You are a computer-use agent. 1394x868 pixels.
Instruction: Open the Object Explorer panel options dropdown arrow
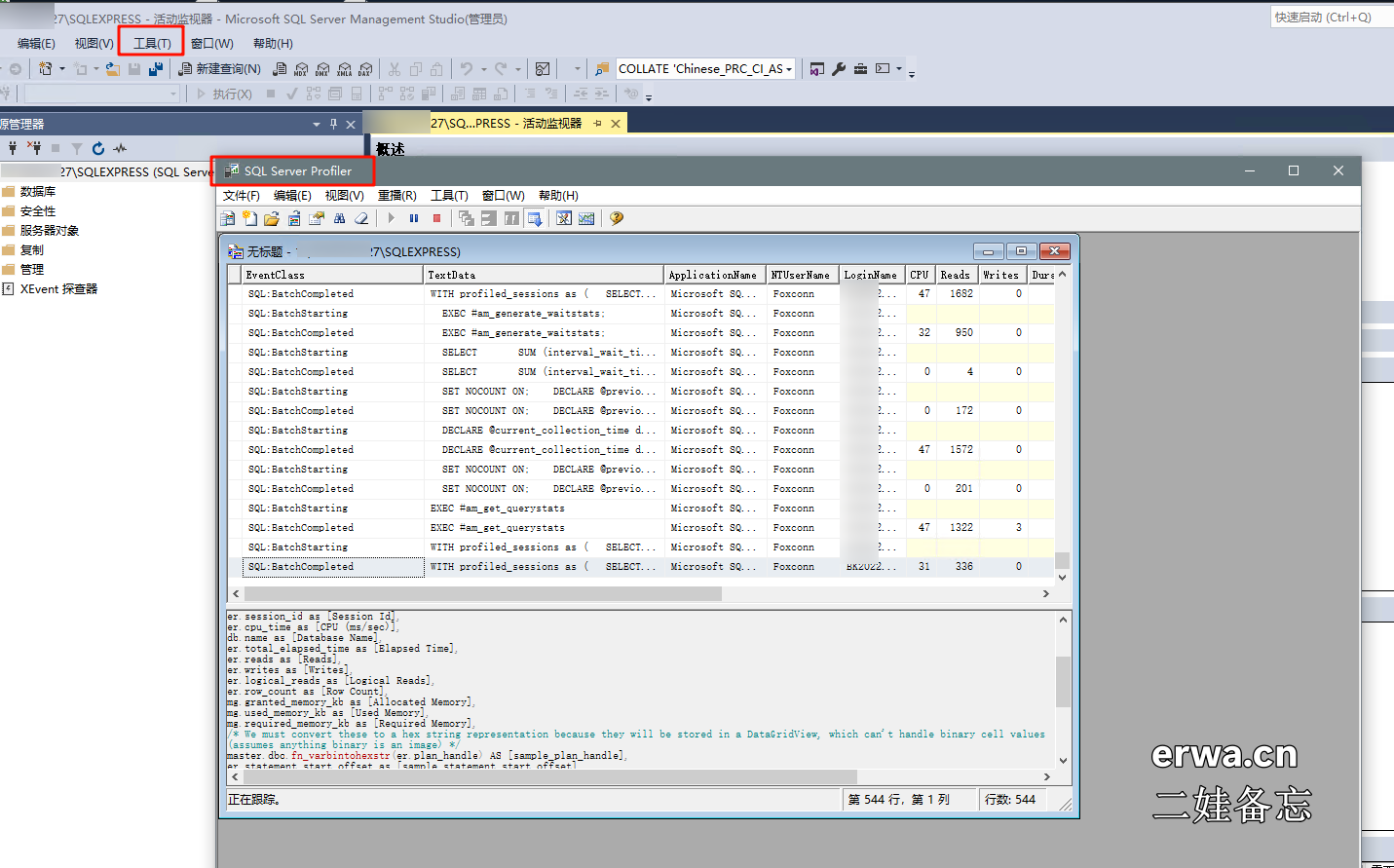[316, 124]
